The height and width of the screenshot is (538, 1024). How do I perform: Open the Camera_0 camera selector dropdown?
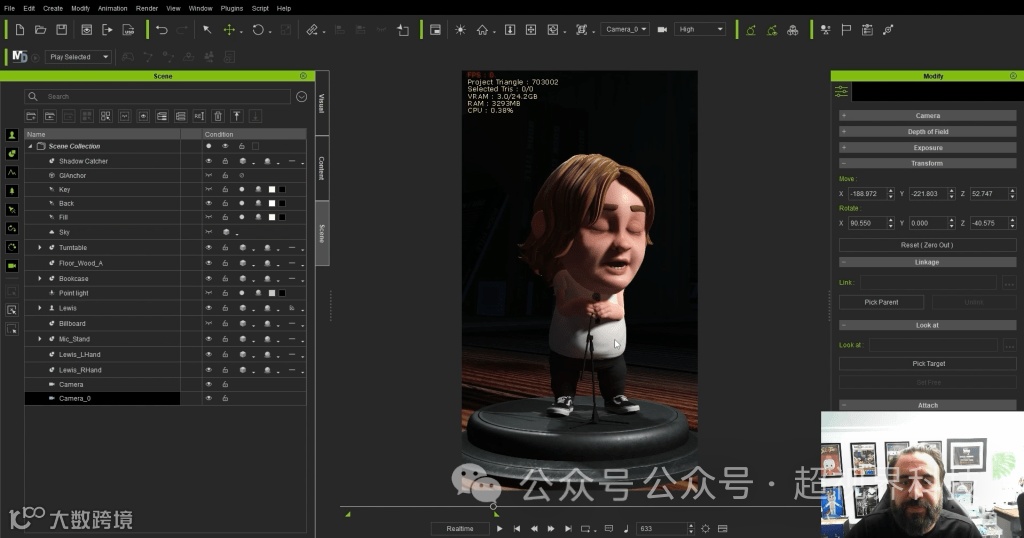(x=625, y=29)
